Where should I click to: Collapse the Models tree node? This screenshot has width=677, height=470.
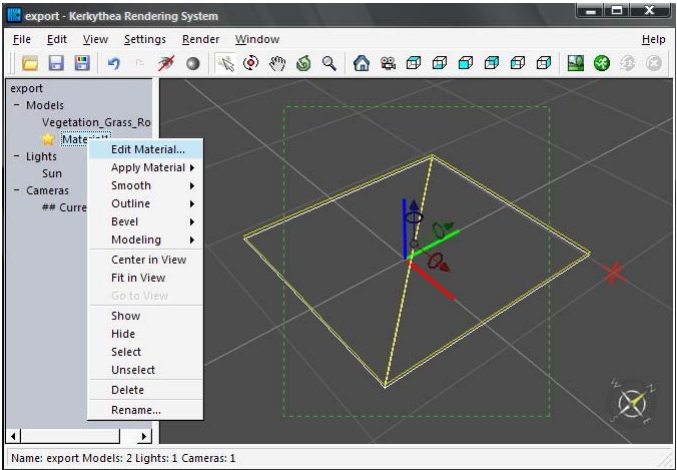(x=16, y=105)
